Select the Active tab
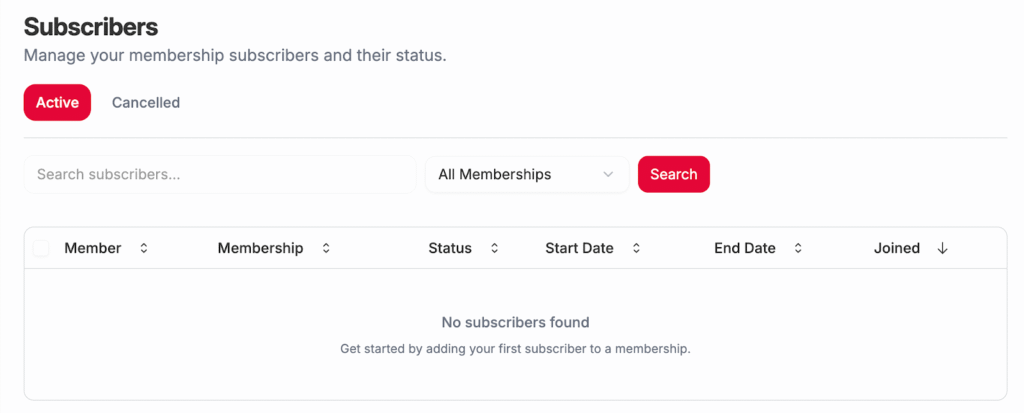 pyautogui.click(x=57, y=102)
